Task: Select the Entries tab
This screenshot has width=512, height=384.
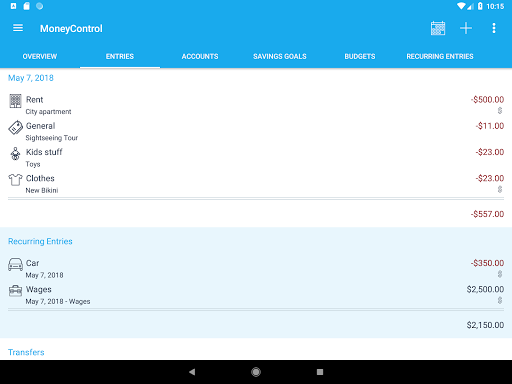Action: tap(120, 56)
